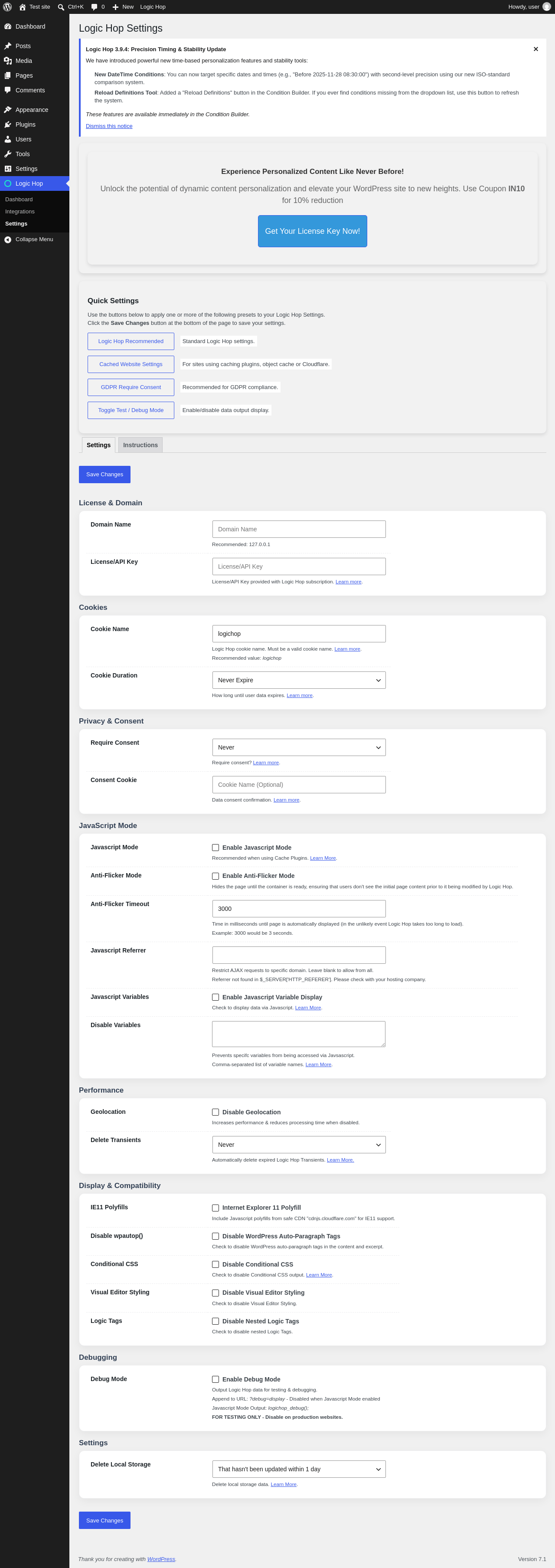Click Learn More link under Conditional CSS
The image size is (555, 1568).
[319, 1275]
